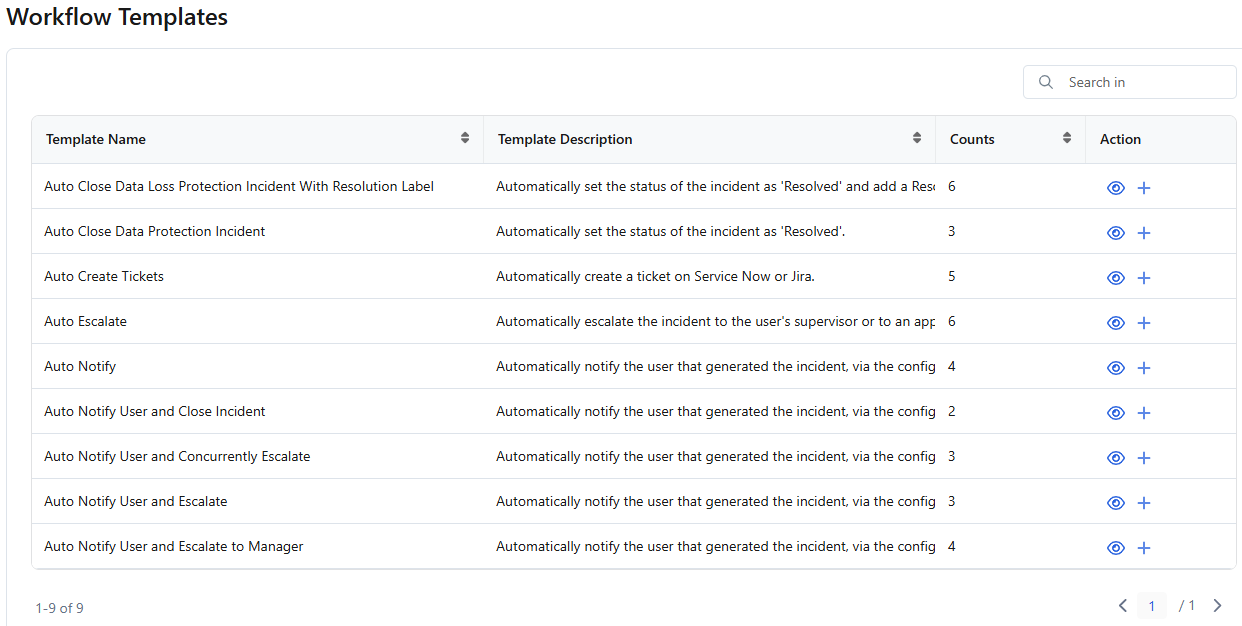Click the search magnifier icon
The width and height of the screenshot is (1242, 626).
pos(1046,82)
